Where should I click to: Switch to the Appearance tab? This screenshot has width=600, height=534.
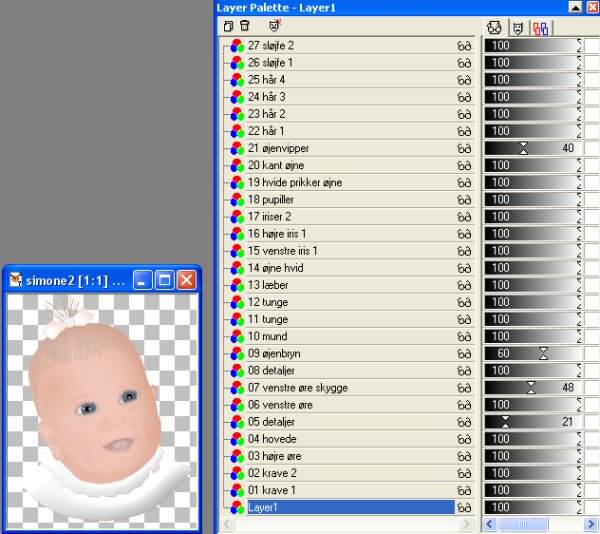click(494, 27)
